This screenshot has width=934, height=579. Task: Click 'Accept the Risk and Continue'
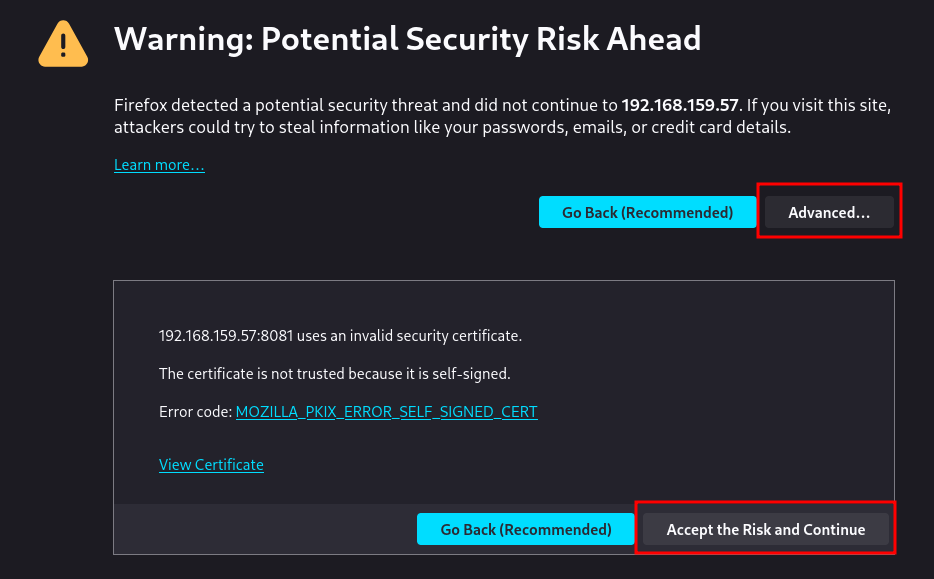pos(765,529)
